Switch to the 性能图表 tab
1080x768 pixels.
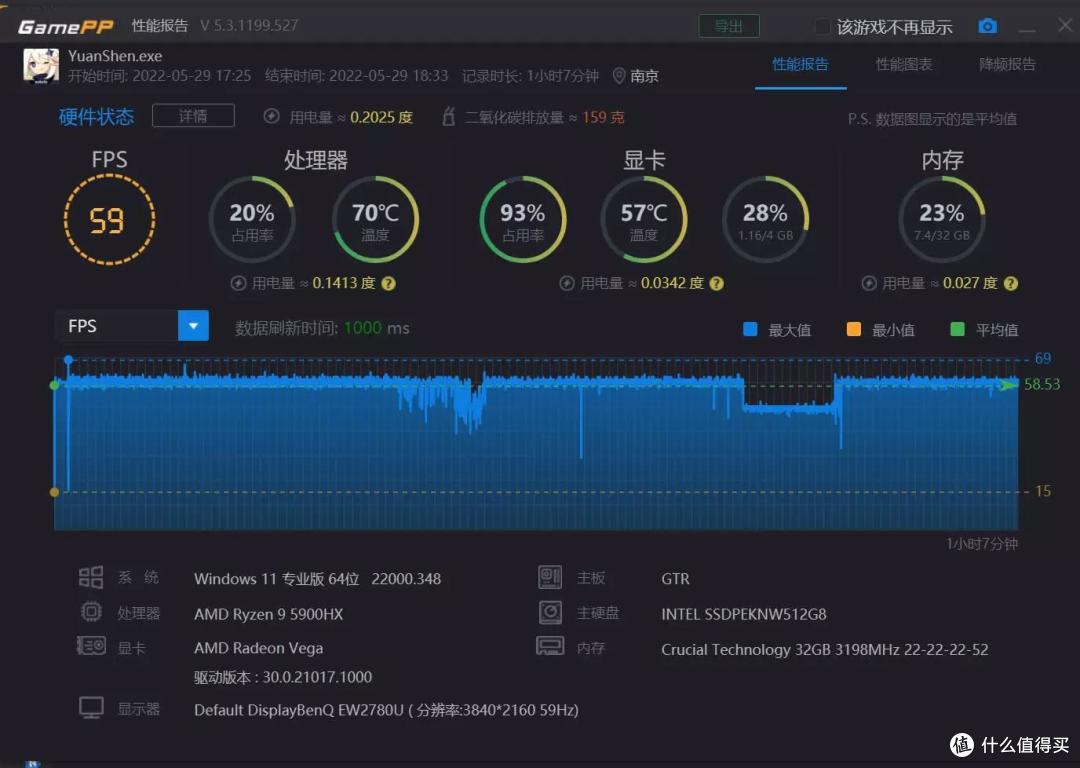[904, 65]
